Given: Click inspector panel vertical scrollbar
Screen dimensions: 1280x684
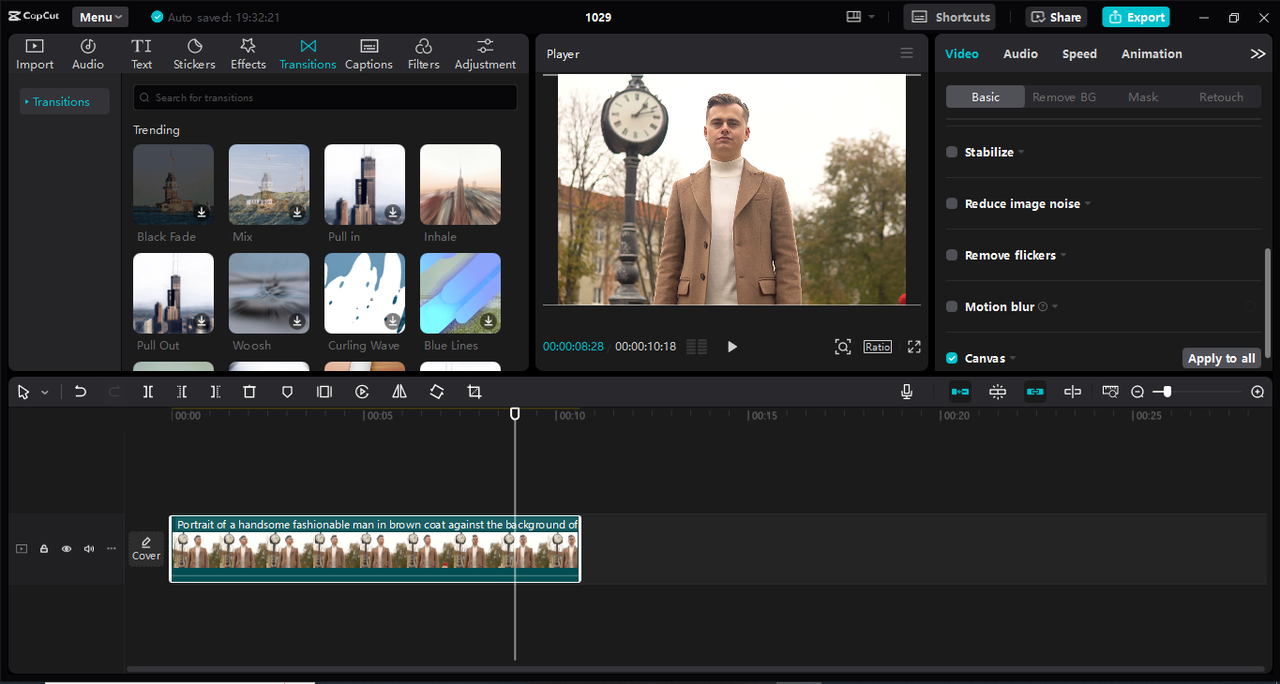Looking at the screenshot, I should click(1268, 302).
